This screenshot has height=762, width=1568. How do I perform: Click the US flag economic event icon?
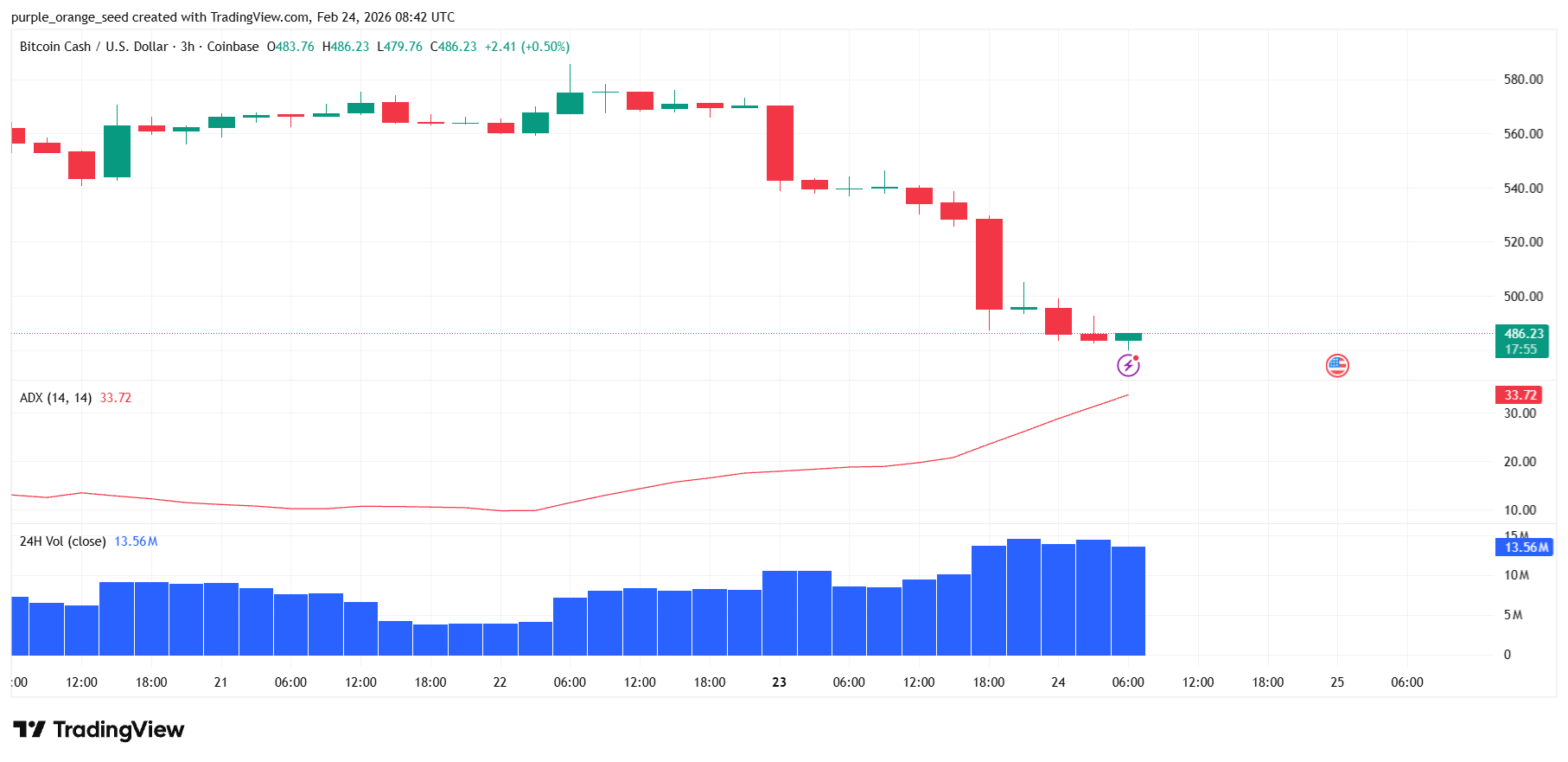point(1337,366)
